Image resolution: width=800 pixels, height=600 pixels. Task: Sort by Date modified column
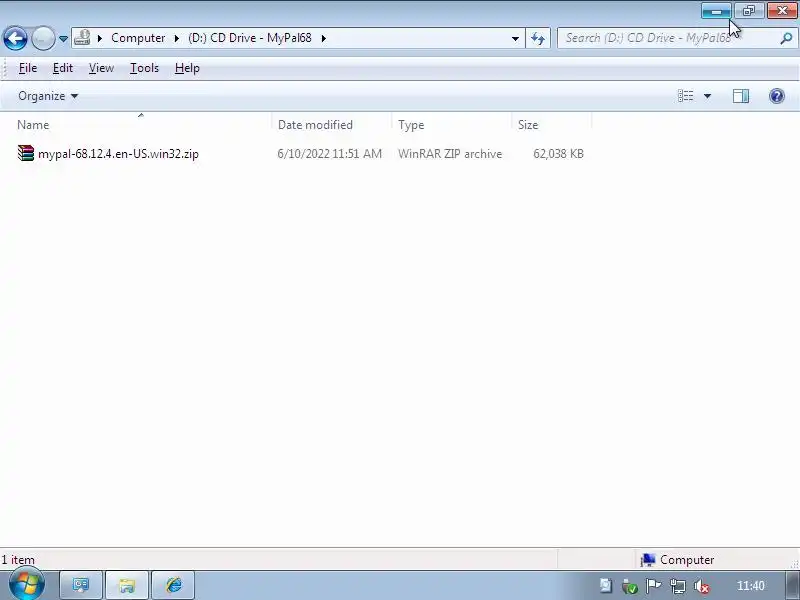click(x=332, y=125)
